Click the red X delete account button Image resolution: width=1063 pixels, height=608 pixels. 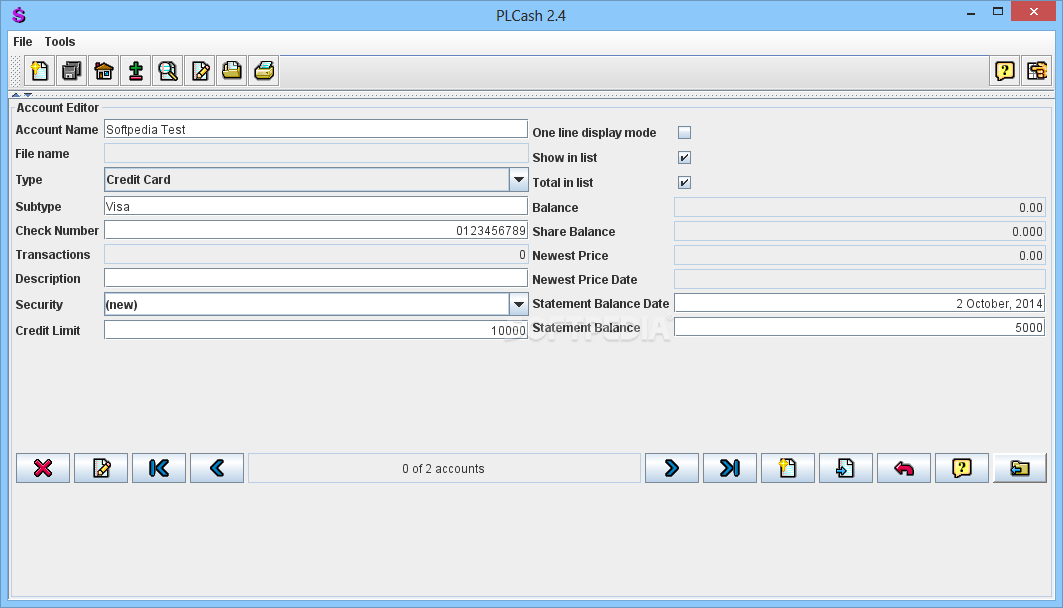click(x=43, y=468)
